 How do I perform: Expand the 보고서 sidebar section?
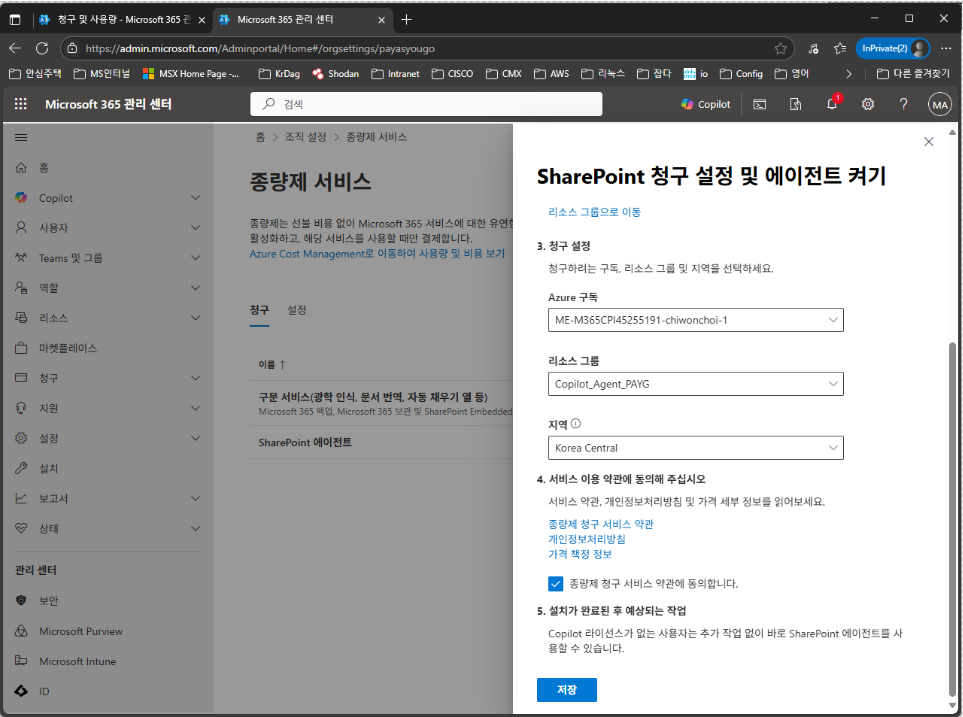click(195, 498)
